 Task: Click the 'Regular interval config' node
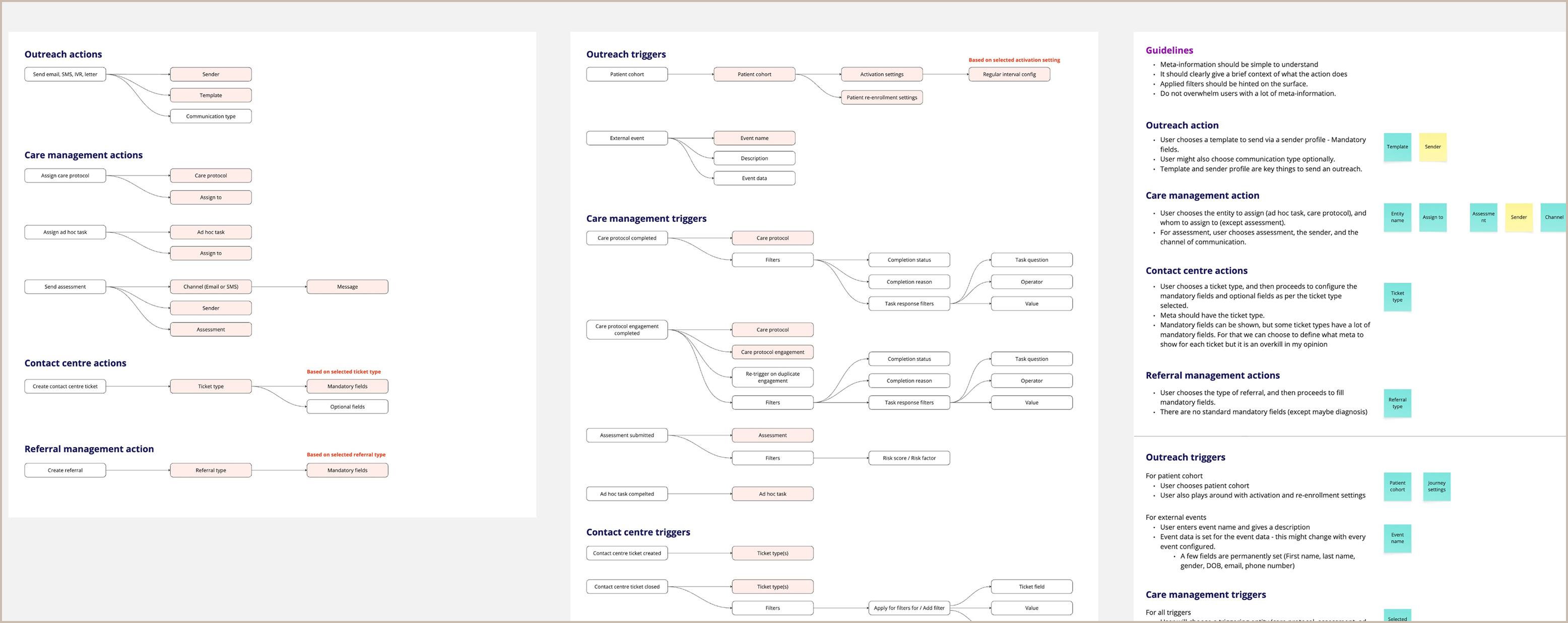click(1009, 74)
